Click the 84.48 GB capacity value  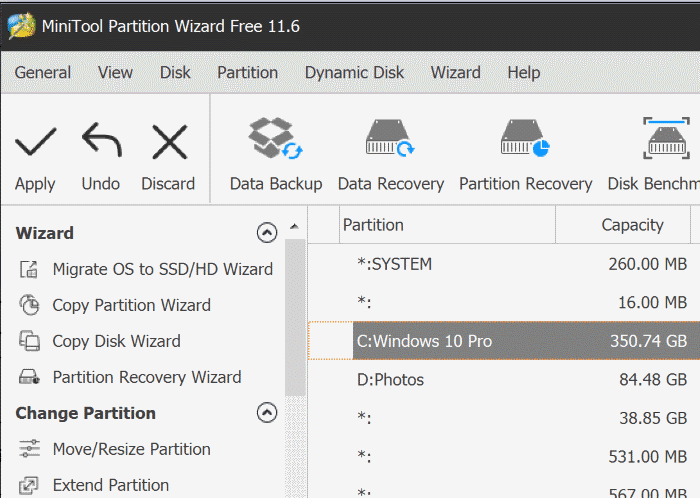[x=653, y=379]
